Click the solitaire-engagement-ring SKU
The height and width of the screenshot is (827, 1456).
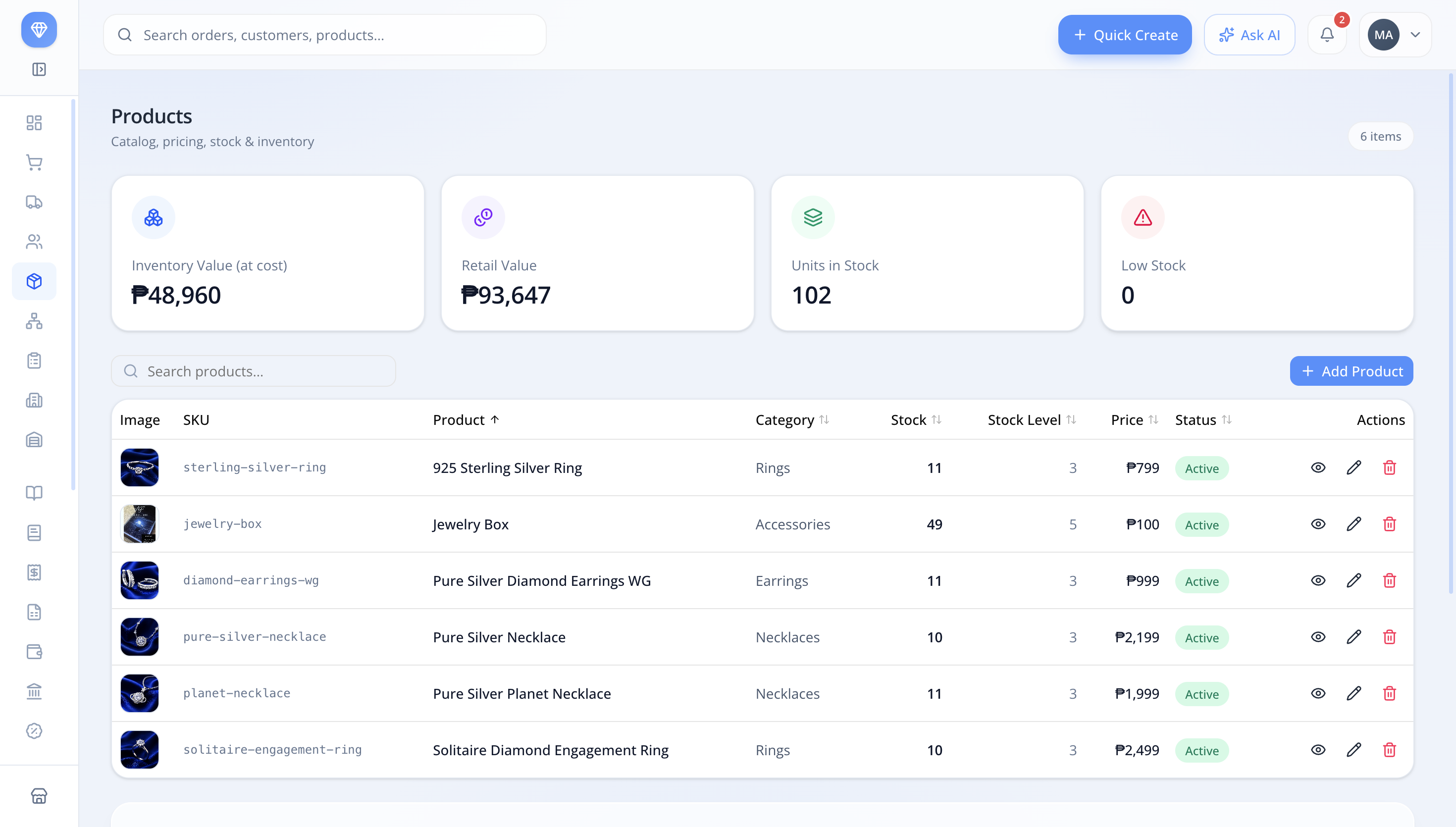[272, 750]
